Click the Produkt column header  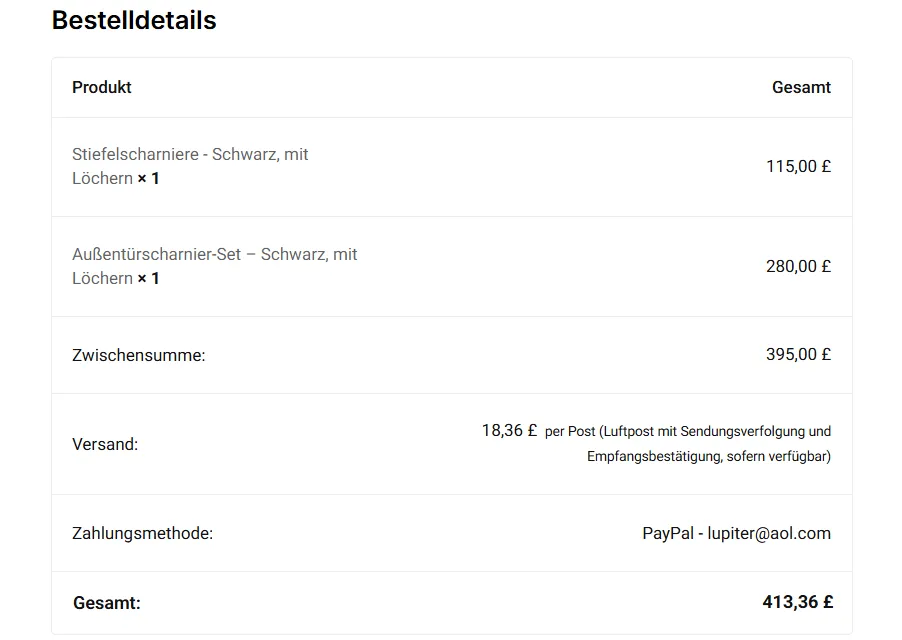(102, 87)
